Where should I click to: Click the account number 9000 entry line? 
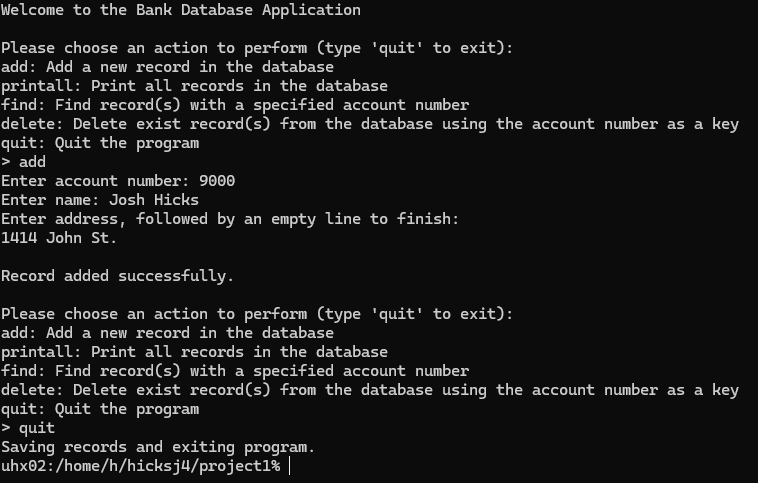118,181
